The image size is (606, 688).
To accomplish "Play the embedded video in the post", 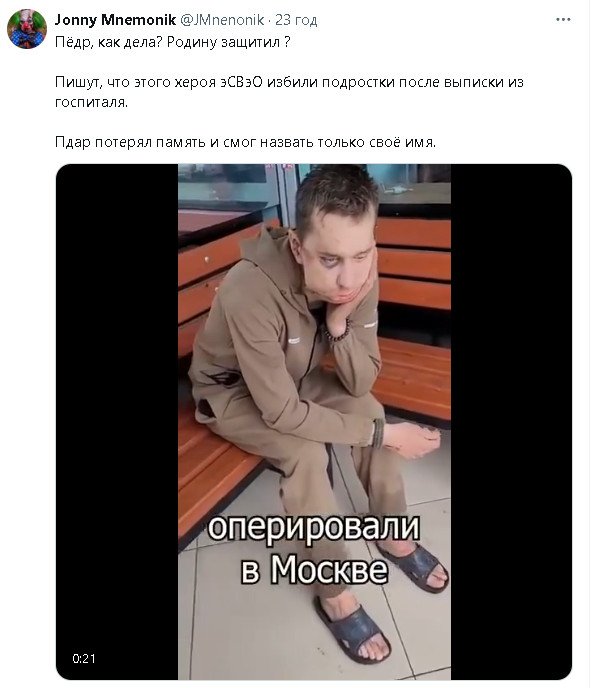I will point(314,422).
